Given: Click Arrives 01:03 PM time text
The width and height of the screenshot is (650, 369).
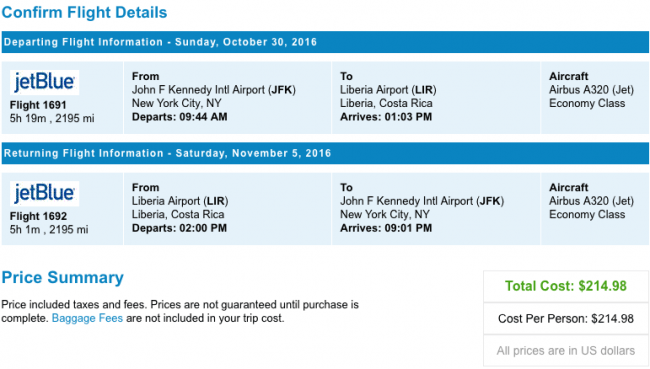Looking at the screenshot, I should 386,117.
